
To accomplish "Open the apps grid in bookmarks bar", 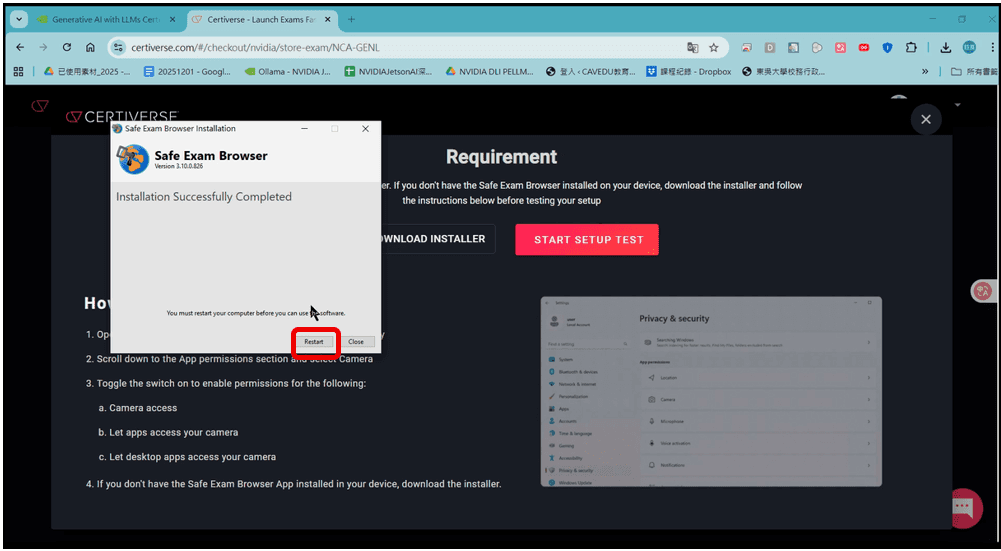I will (19, 72).
